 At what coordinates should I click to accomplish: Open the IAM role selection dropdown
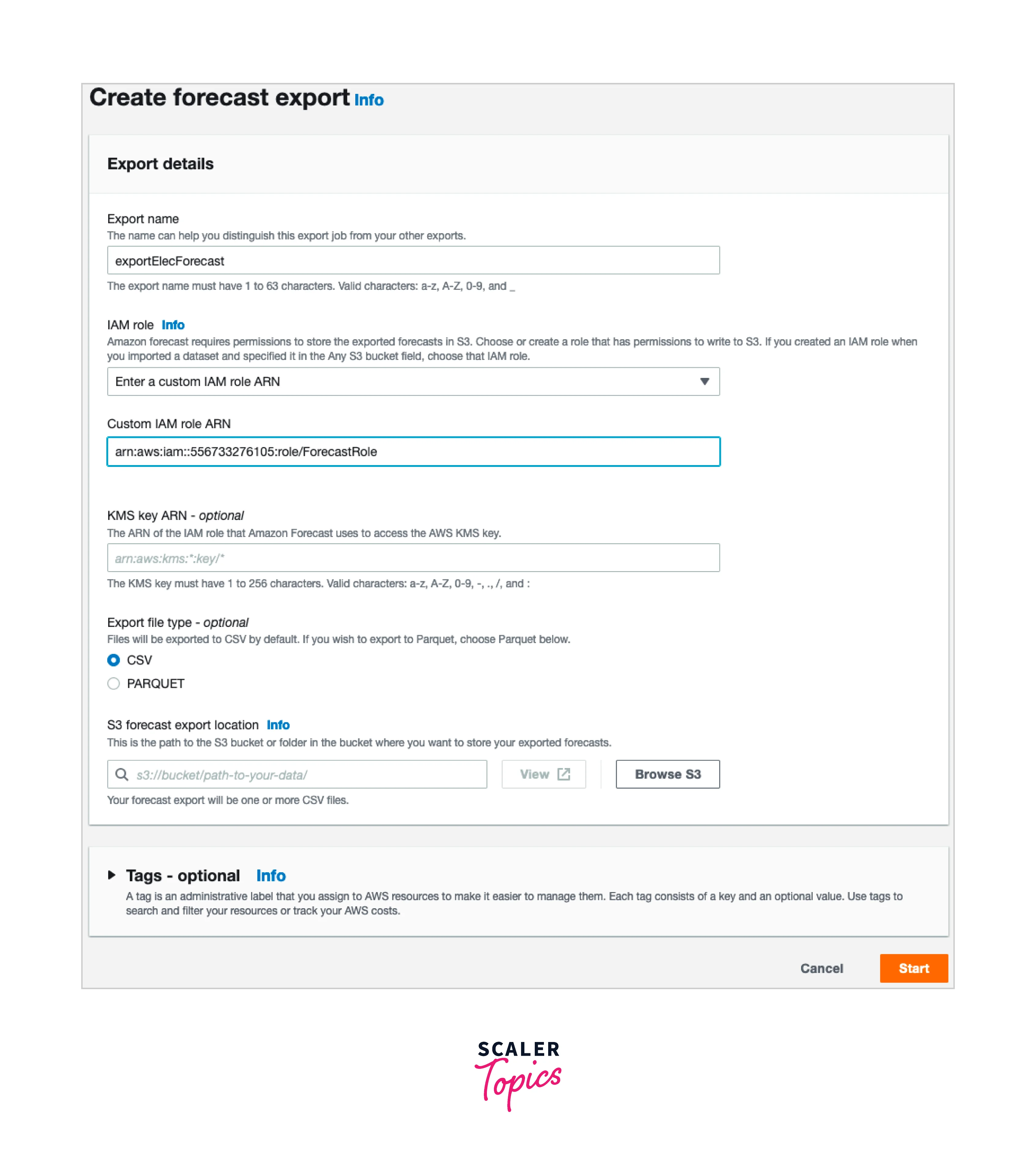[x=413, y=382]
